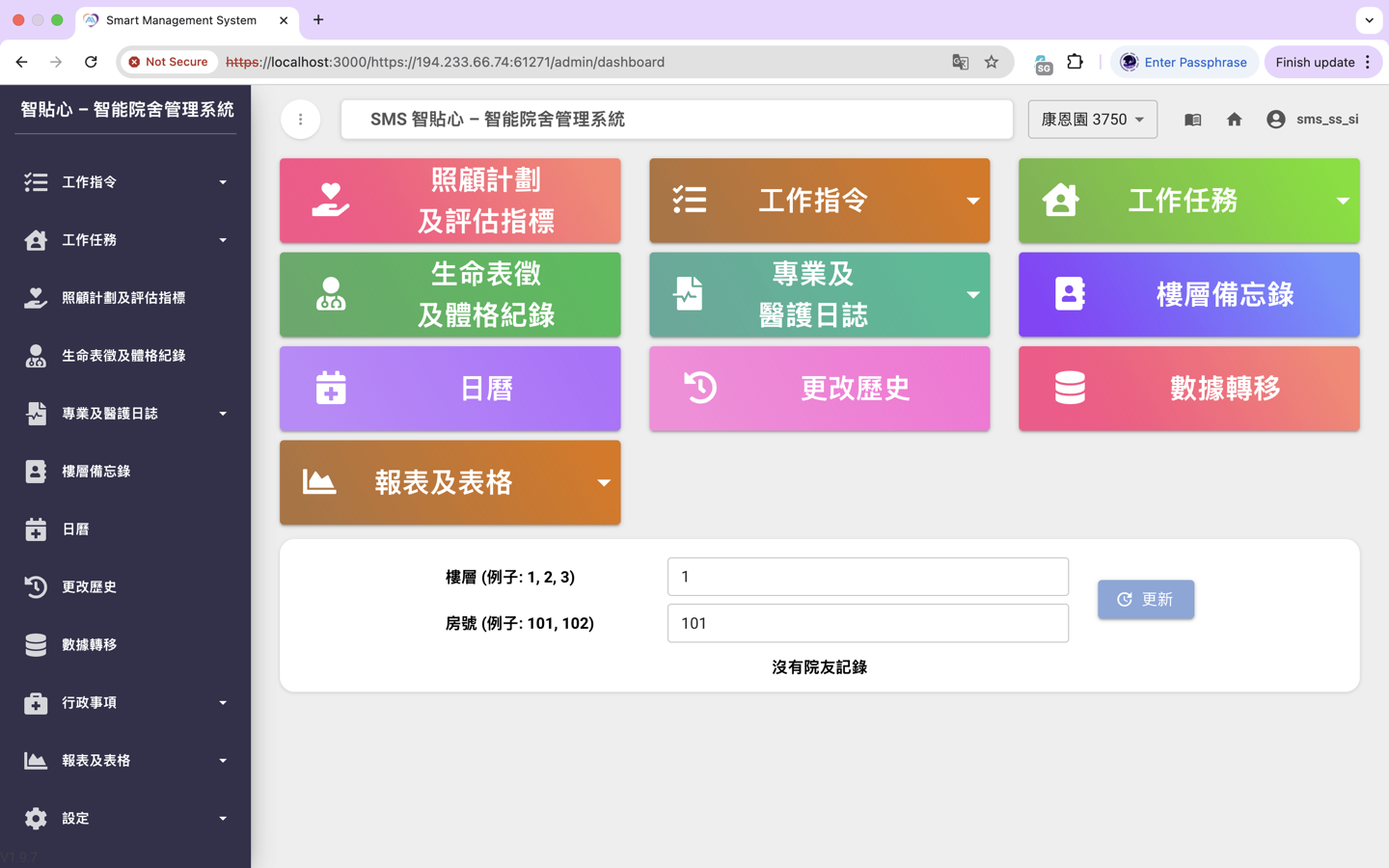Click the doctor icon on 生命表徵 tile
Image resolution: width=1389 pixels, height=868 pixels.
(x=331, y=294)
